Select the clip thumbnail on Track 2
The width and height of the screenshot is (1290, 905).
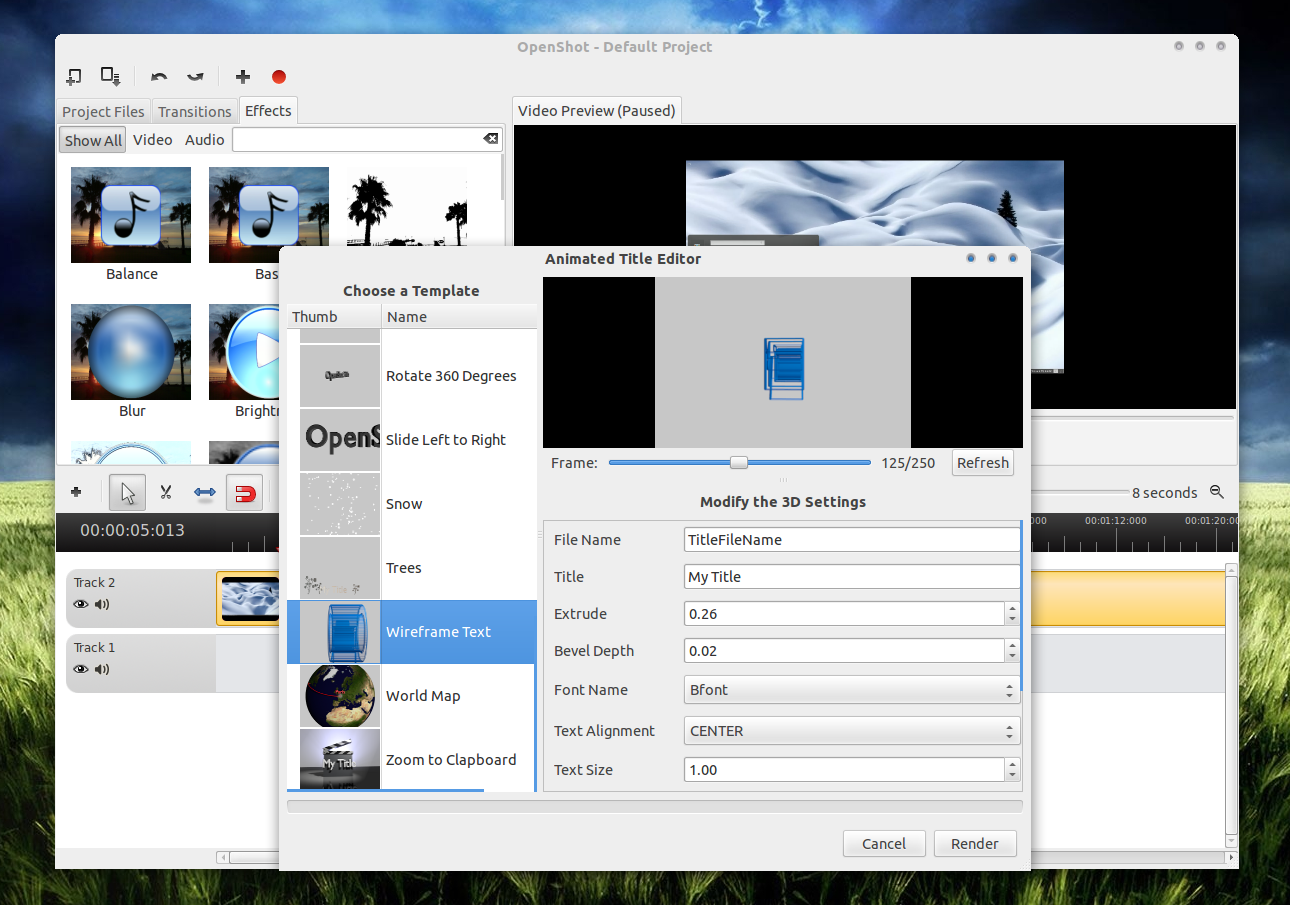pyautogui.click(x=249, y=599)
